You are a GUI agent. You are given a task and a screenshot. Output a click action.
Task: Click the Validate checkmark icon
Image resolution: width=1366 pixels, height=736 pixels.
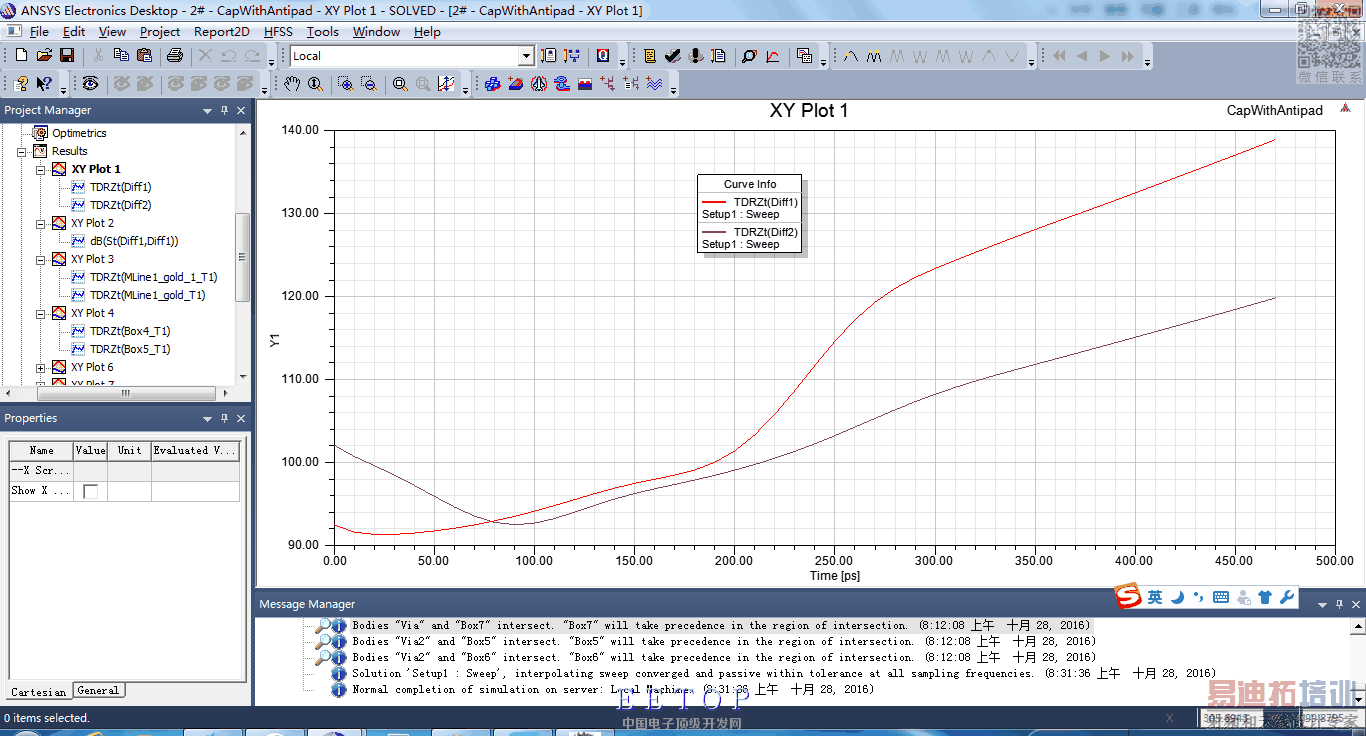click(x=673, y=56)
